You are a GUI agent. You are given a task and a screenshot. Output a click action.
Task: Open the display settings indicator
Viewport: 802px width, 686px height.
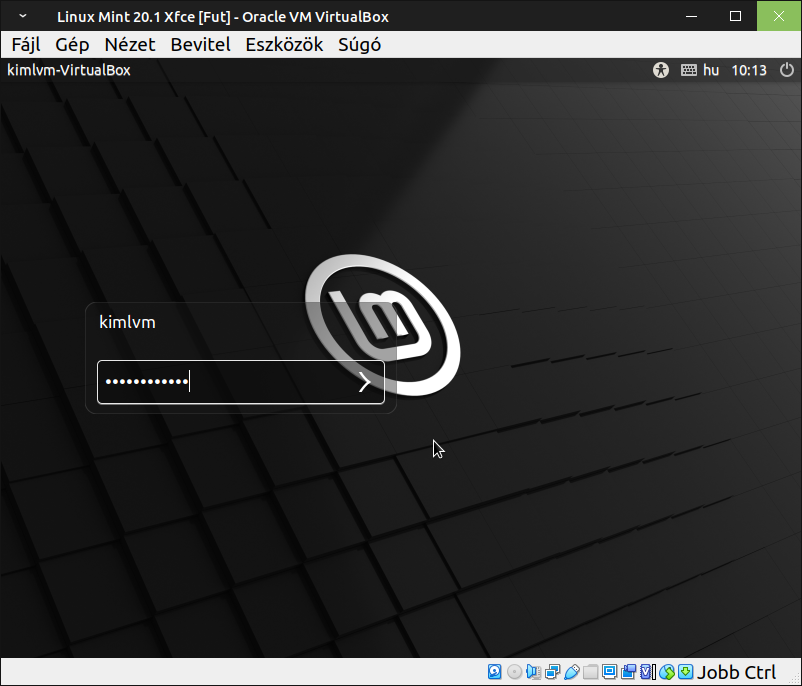point(609,672)
